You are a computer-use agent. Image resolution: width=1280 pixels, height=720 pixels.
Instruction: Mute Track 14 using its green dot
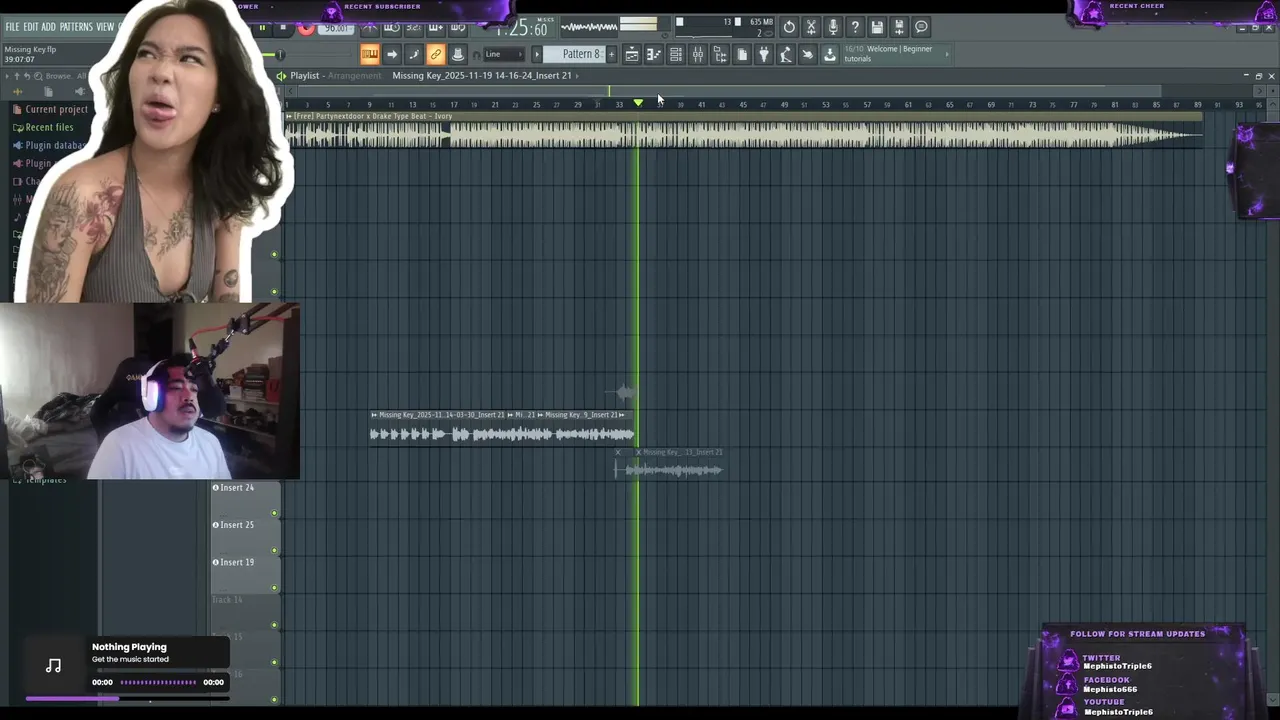[x=274, y=625]
